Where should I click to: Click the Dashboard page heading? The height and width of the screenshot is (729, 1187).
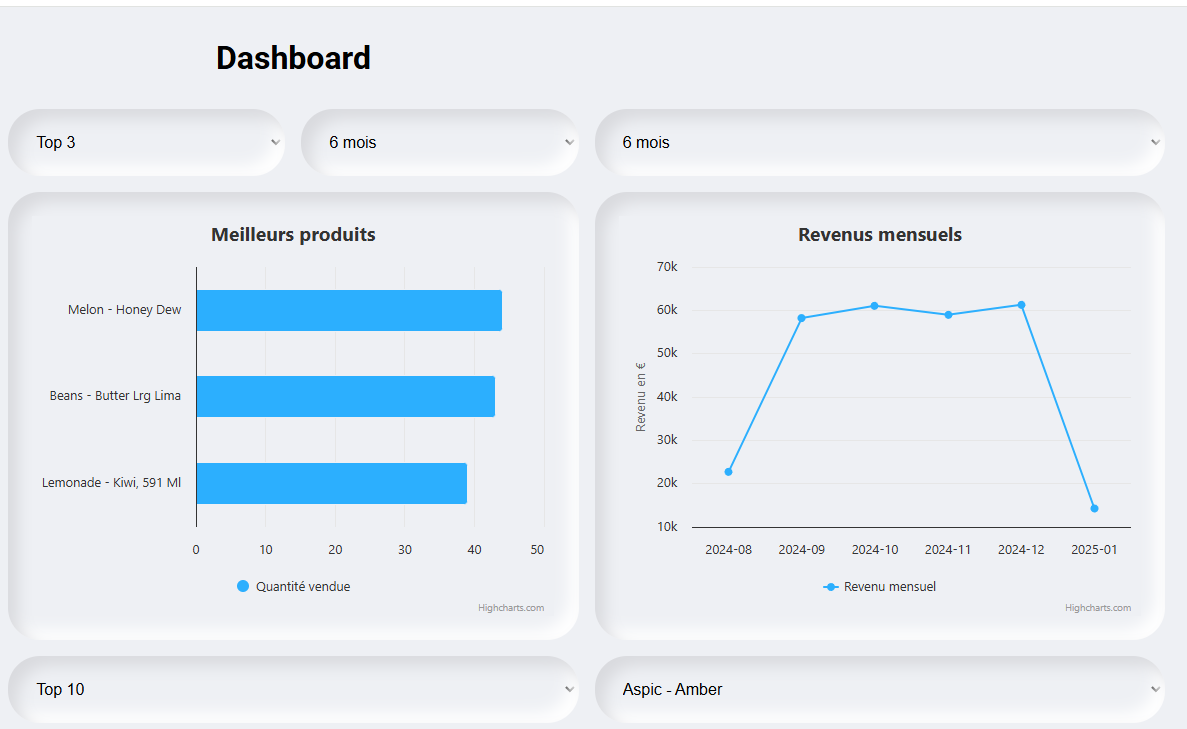293,58
